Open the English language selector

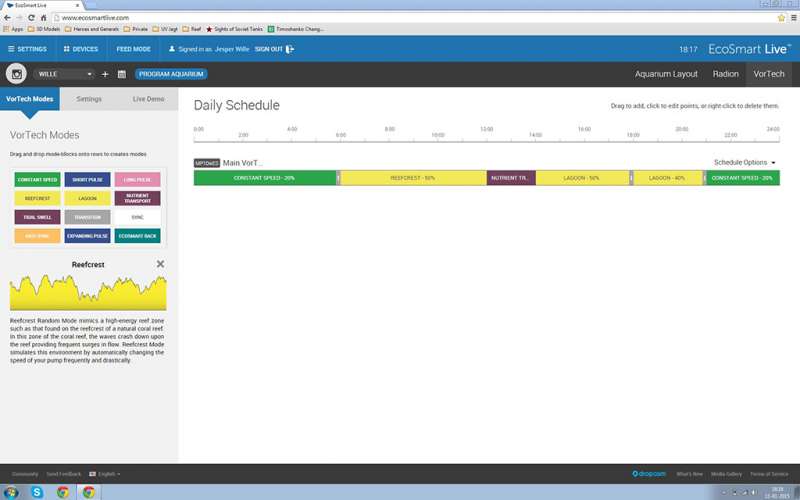tap(105, 473)
